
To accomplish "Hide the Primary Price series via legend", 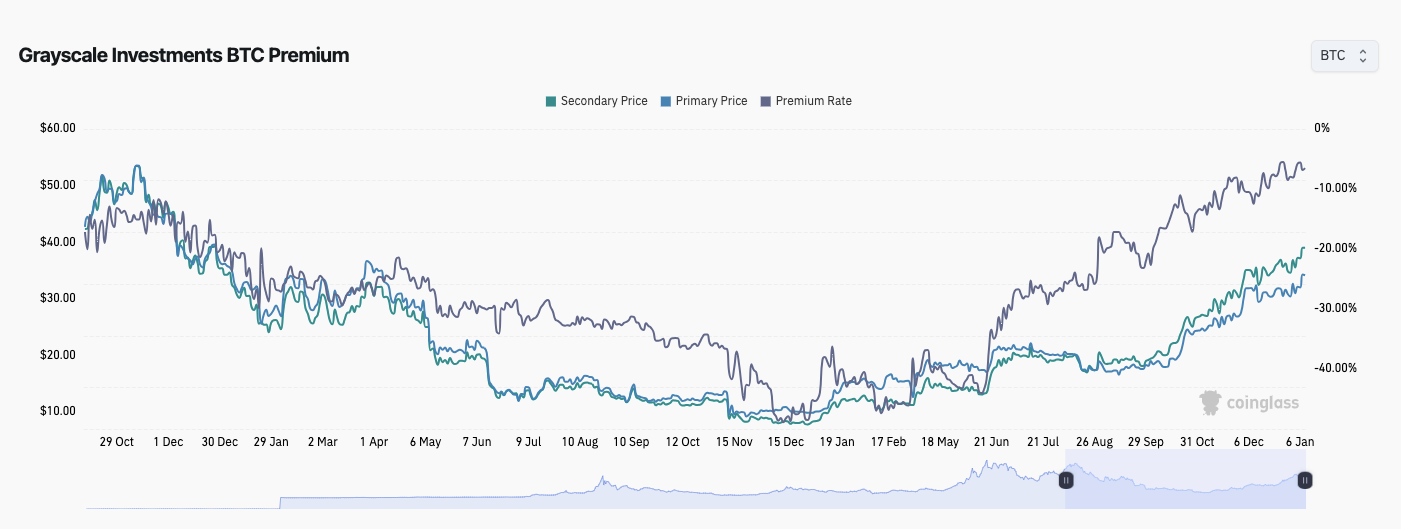I will pyautogui.click(x=711, y=101).
